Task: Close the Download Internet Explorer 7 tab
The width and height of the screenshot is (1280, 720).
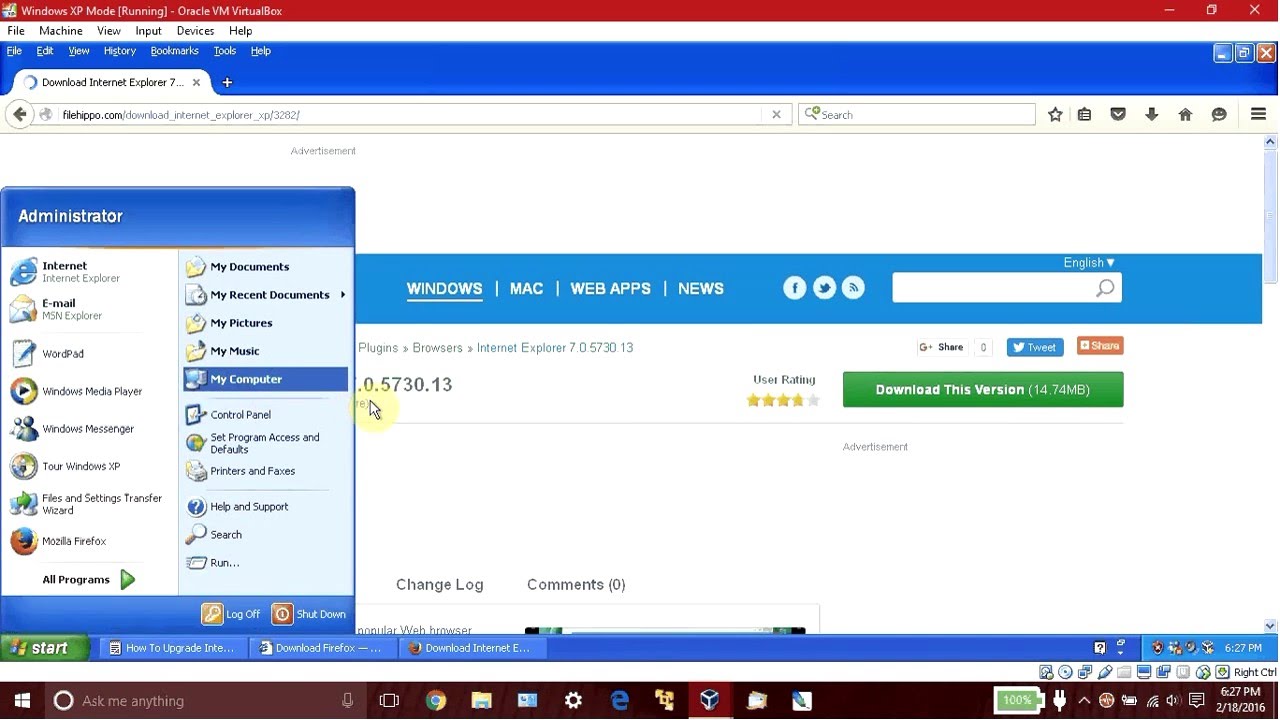Action: tap(196, 83)
